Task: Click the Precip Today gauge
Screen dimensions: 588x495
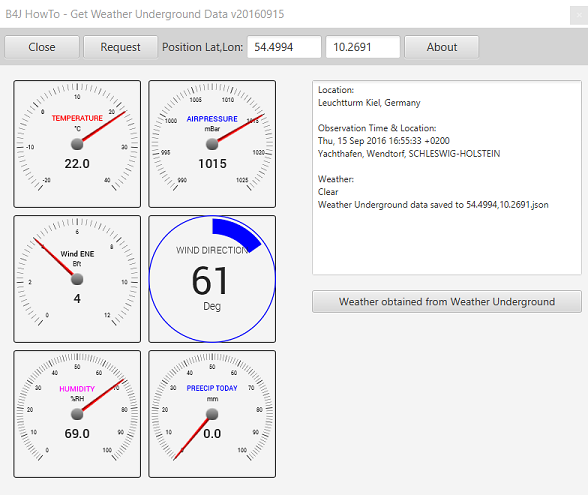Action: point(212,414)
